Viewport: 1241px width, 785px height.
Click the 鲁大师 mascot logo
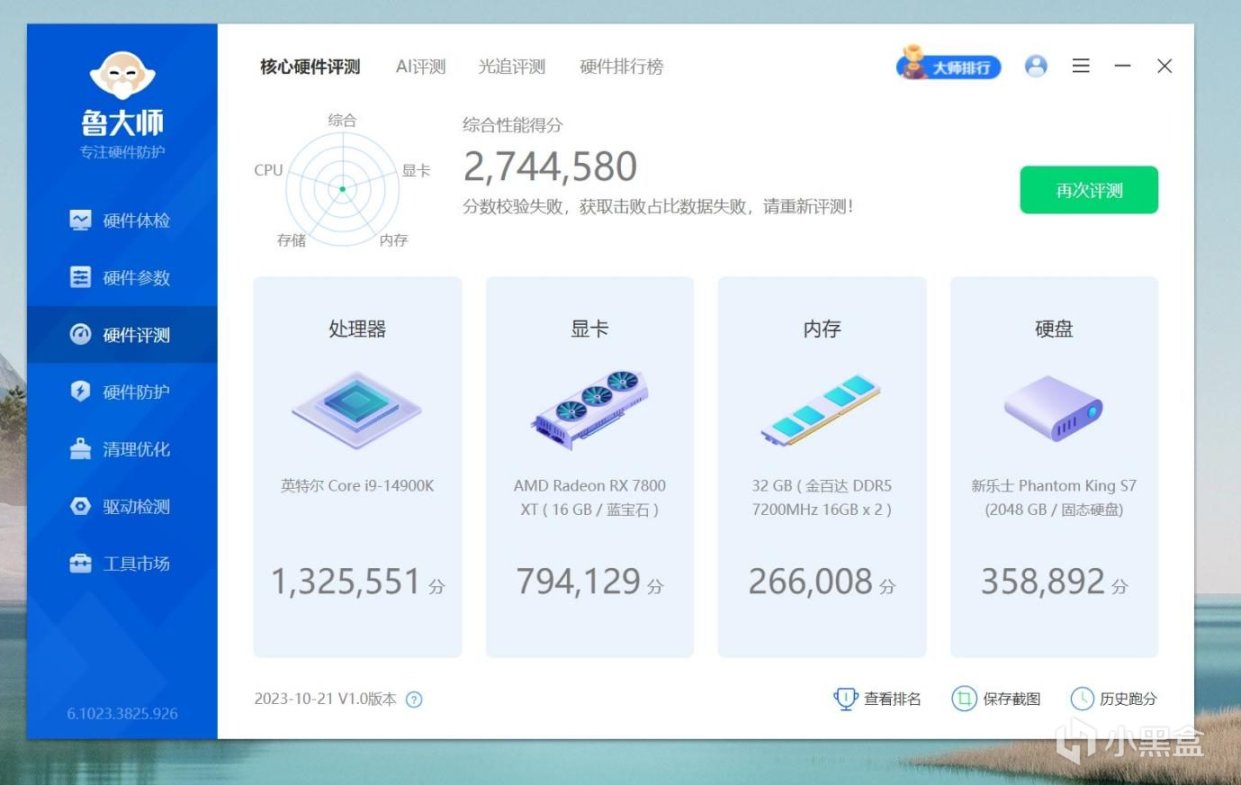coord(122,77)
